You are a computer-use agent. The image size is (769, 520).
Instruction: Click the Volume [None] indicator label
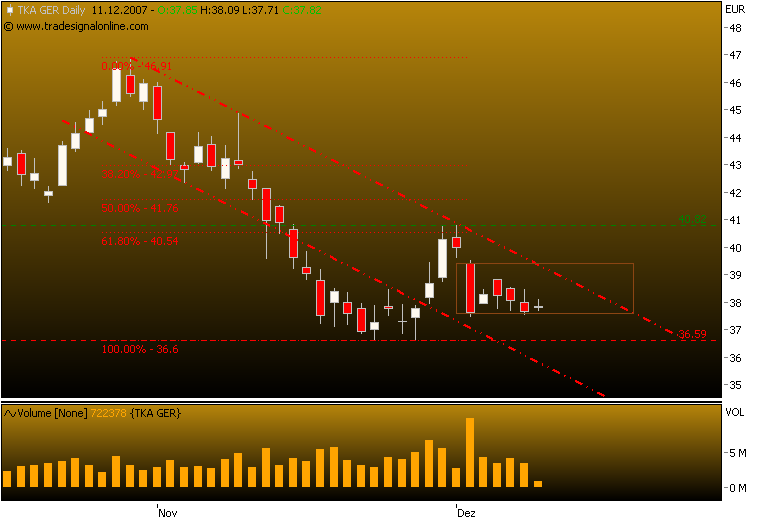click(52, 414)
